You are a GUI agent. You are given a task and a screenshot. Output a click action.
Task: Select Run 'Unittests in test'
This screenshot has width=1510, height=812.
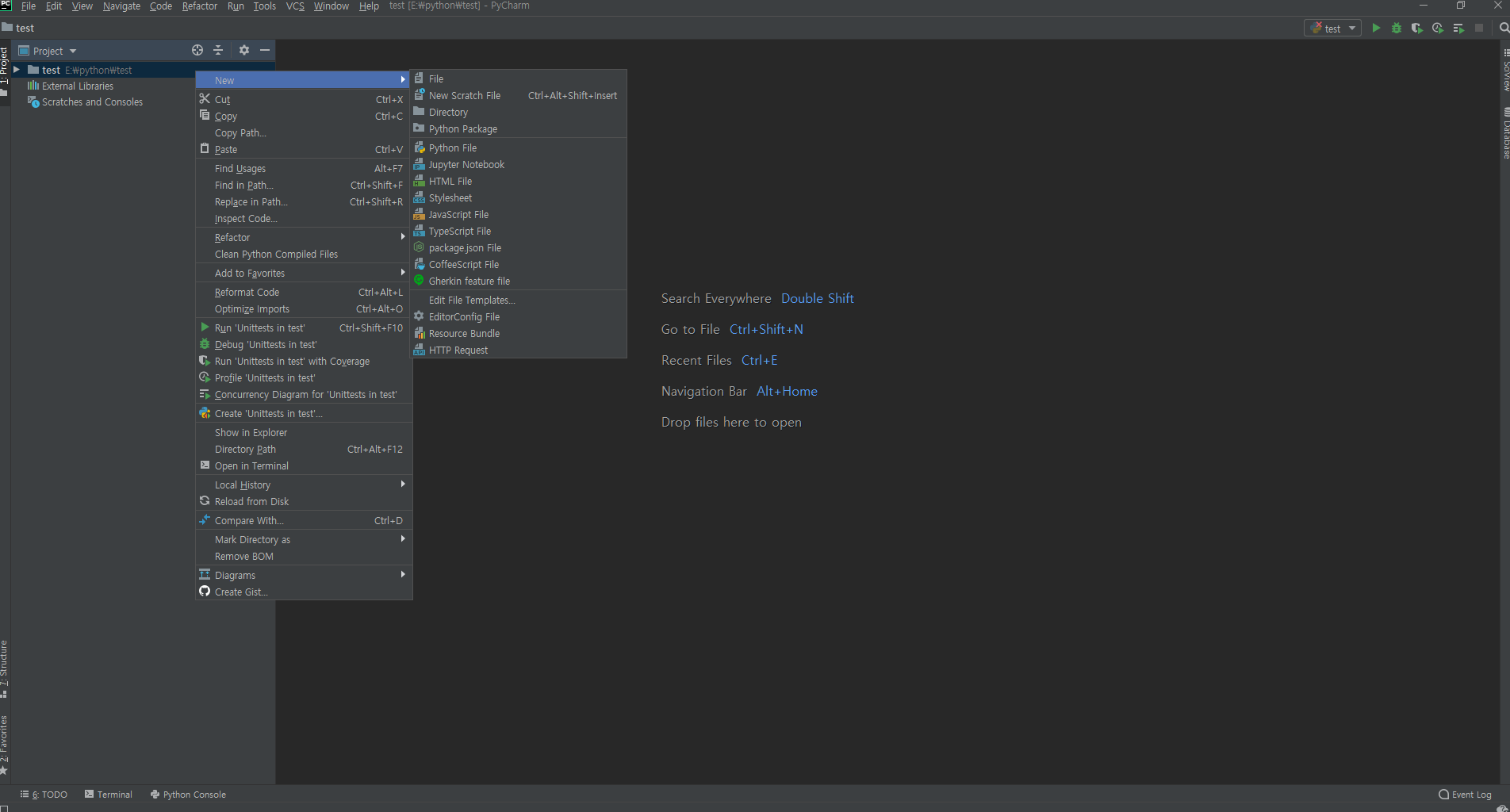[304, 327]
